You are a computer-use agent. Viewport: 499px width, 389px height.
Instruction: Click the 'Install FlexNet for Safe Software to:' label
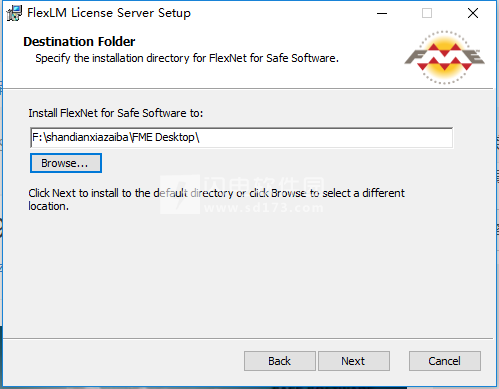116,113
